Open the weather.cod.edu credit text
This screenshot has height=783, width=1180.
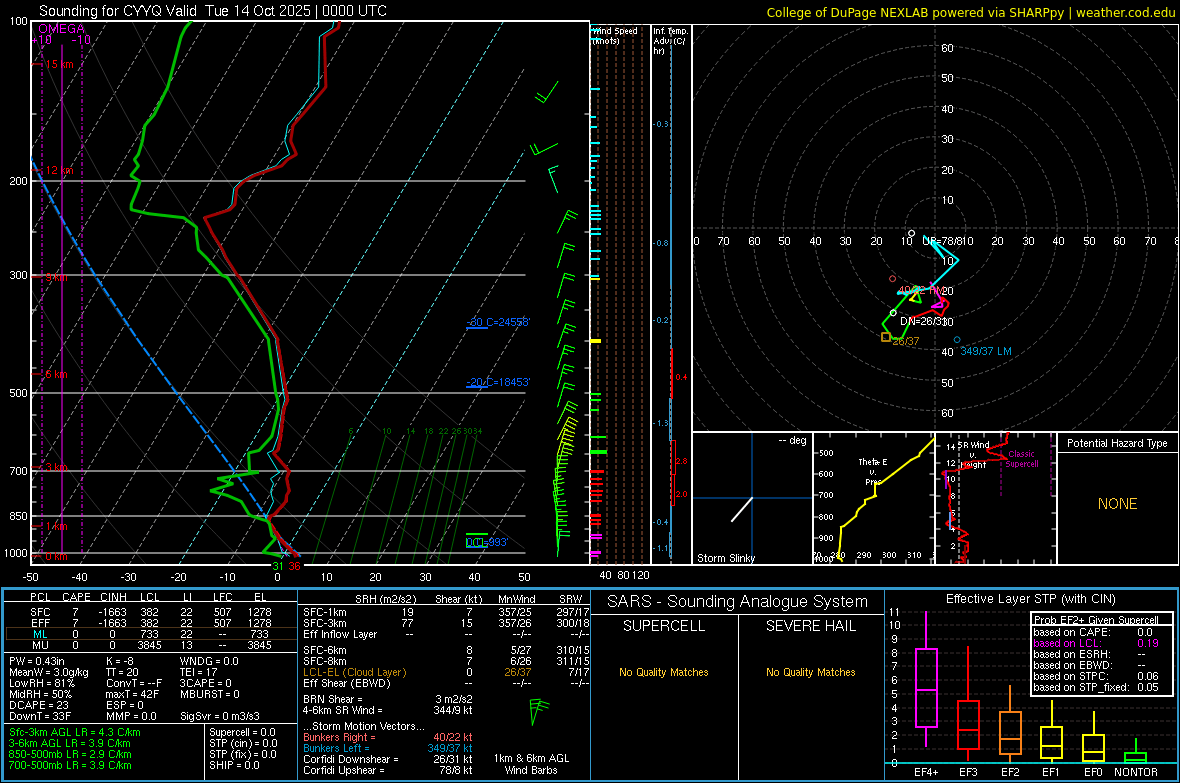coord(1125,12)
